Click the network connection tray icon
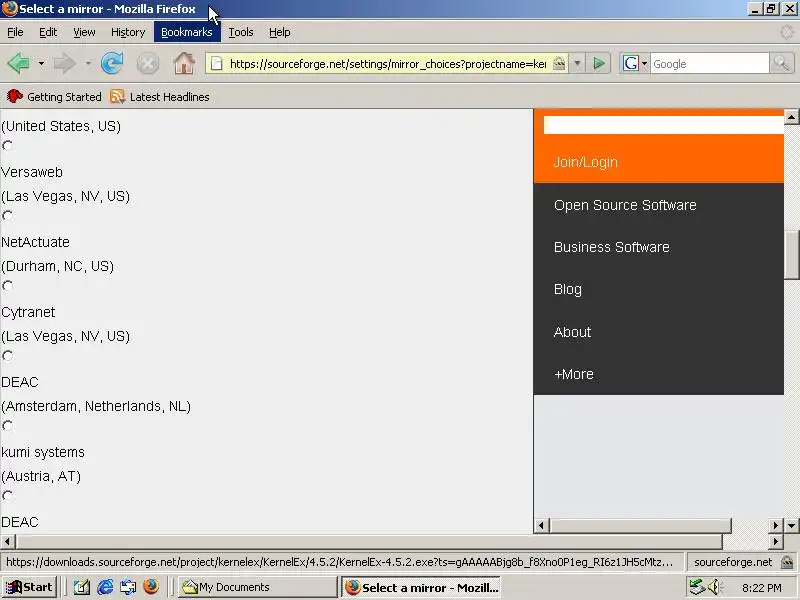This screenshot has width=800, height=600. (x=697, y=587)
